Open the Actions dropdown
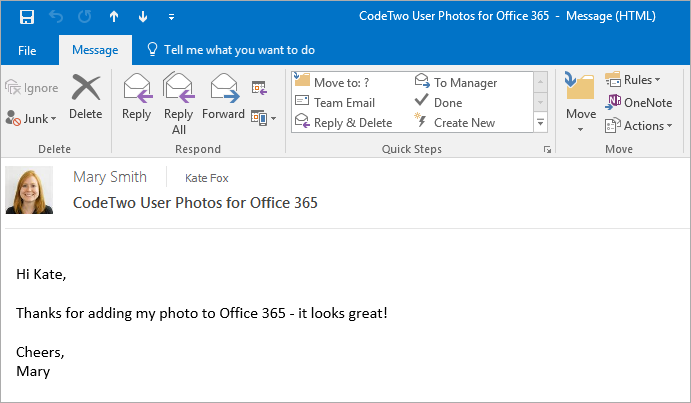The image size is (691, 403). pos(639,126)
